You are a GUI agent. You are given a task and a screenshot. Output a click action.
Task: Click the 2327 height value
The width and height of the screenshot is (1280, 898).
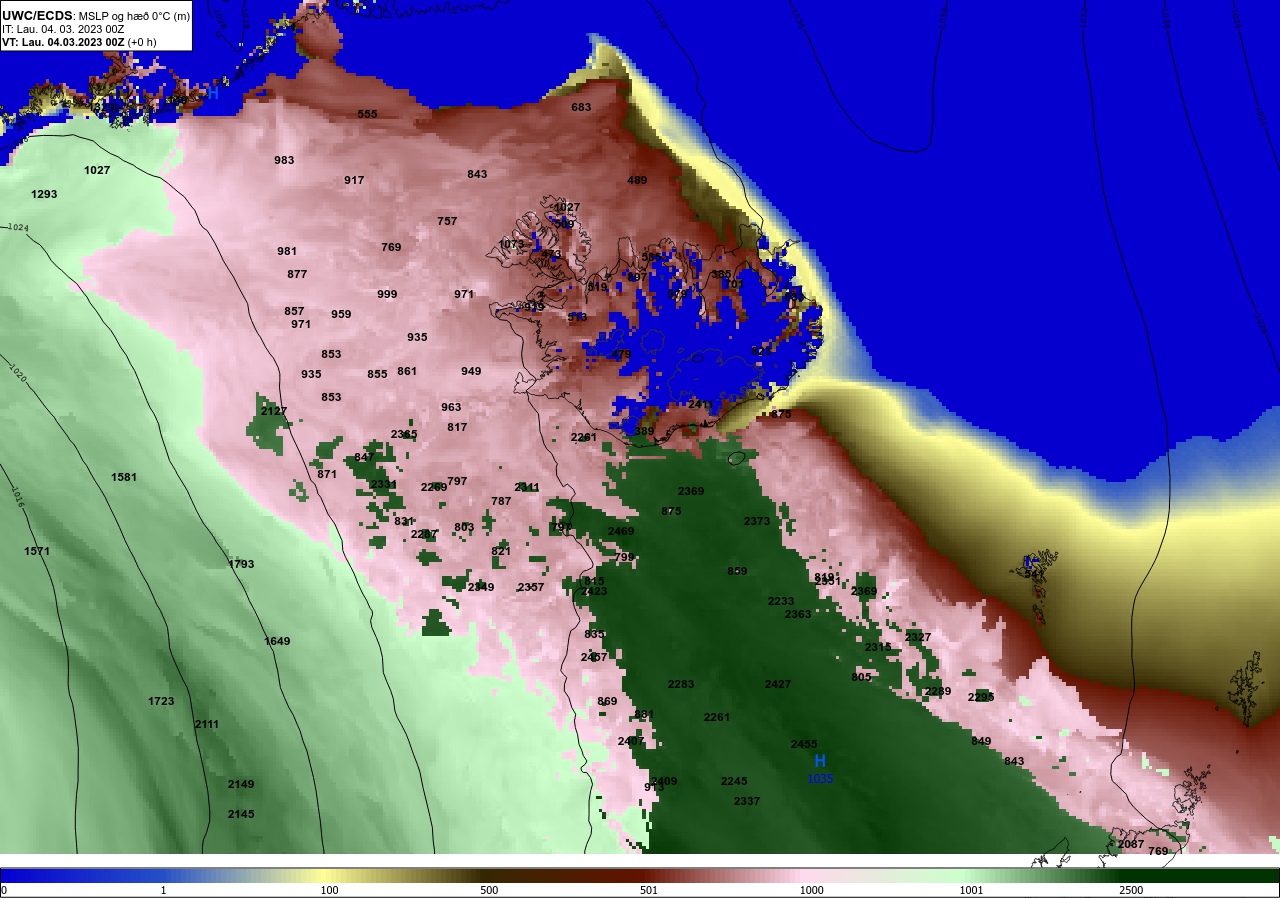918,637
